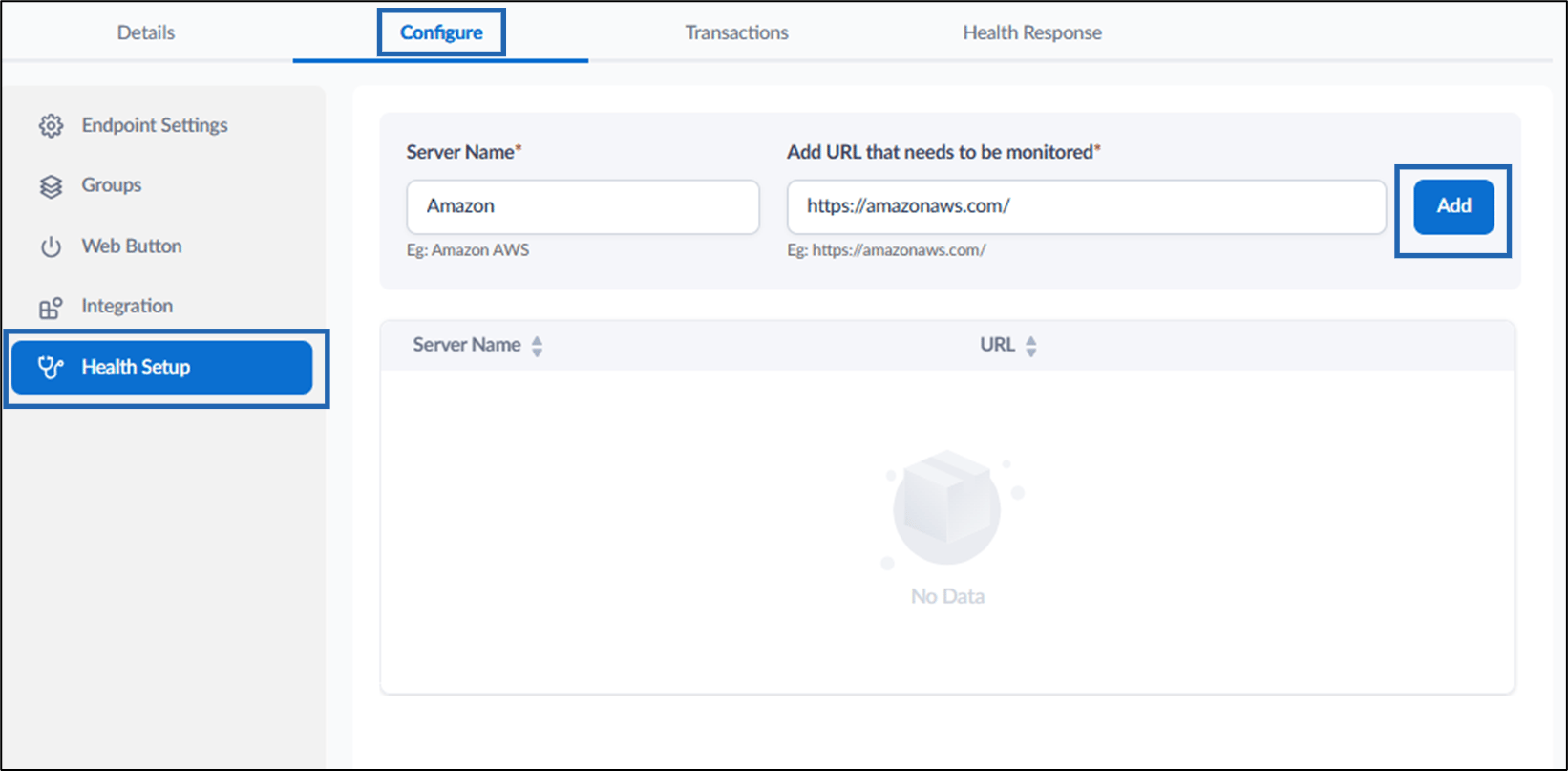Click the Server Name column header text

(x=467, y=345)
